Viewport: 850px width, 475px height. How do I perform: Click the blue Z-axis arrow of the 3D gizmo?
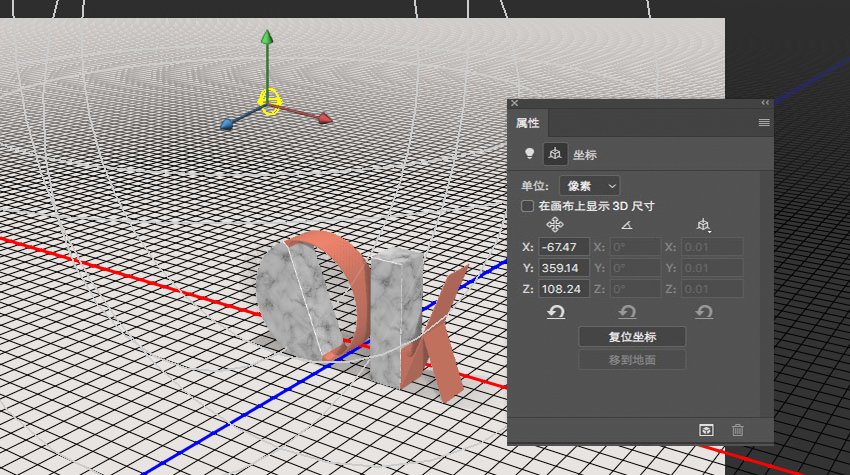(x=227, y=124)
